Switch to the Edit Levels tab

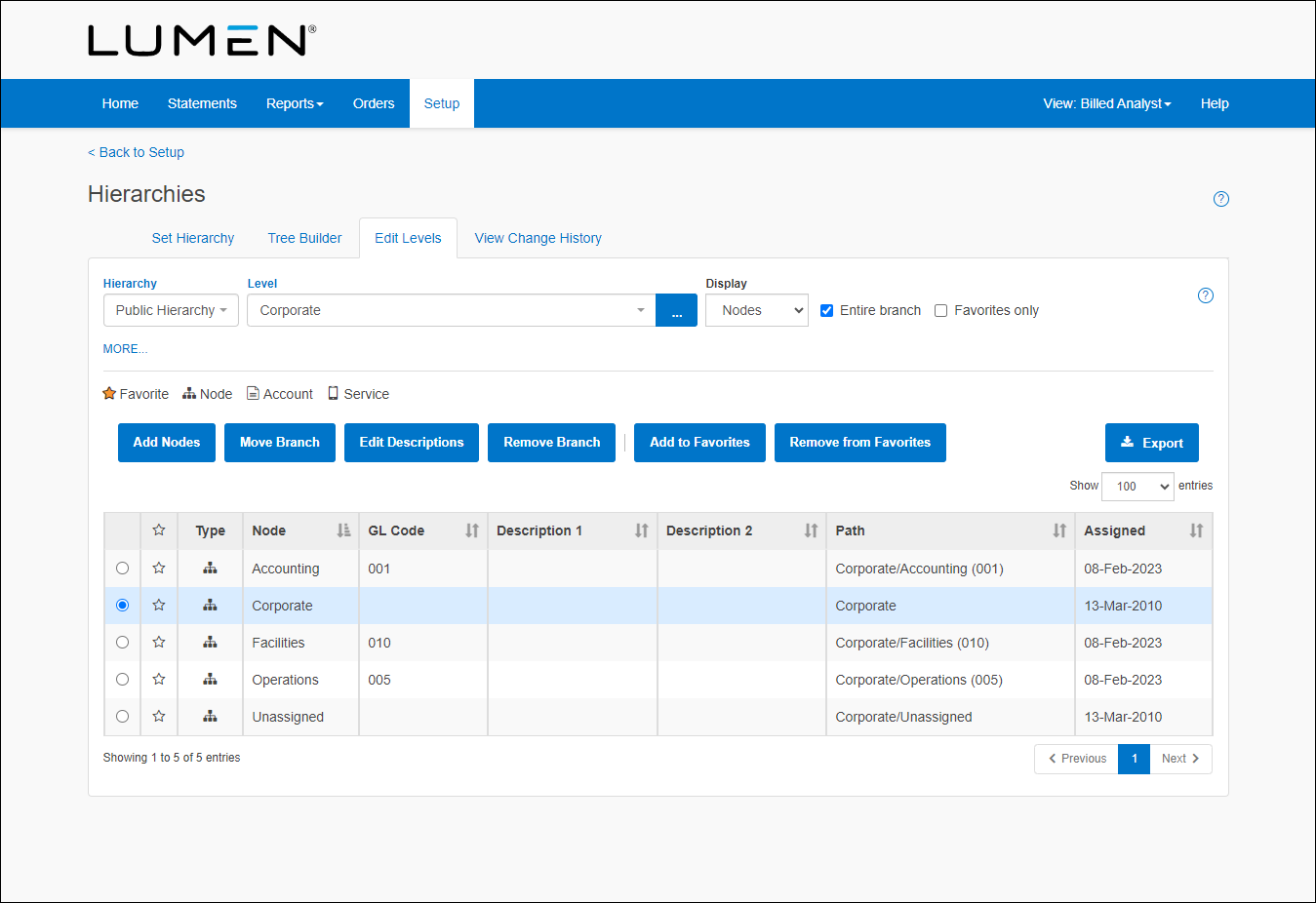pyautogui.click(x=408, y=238)
